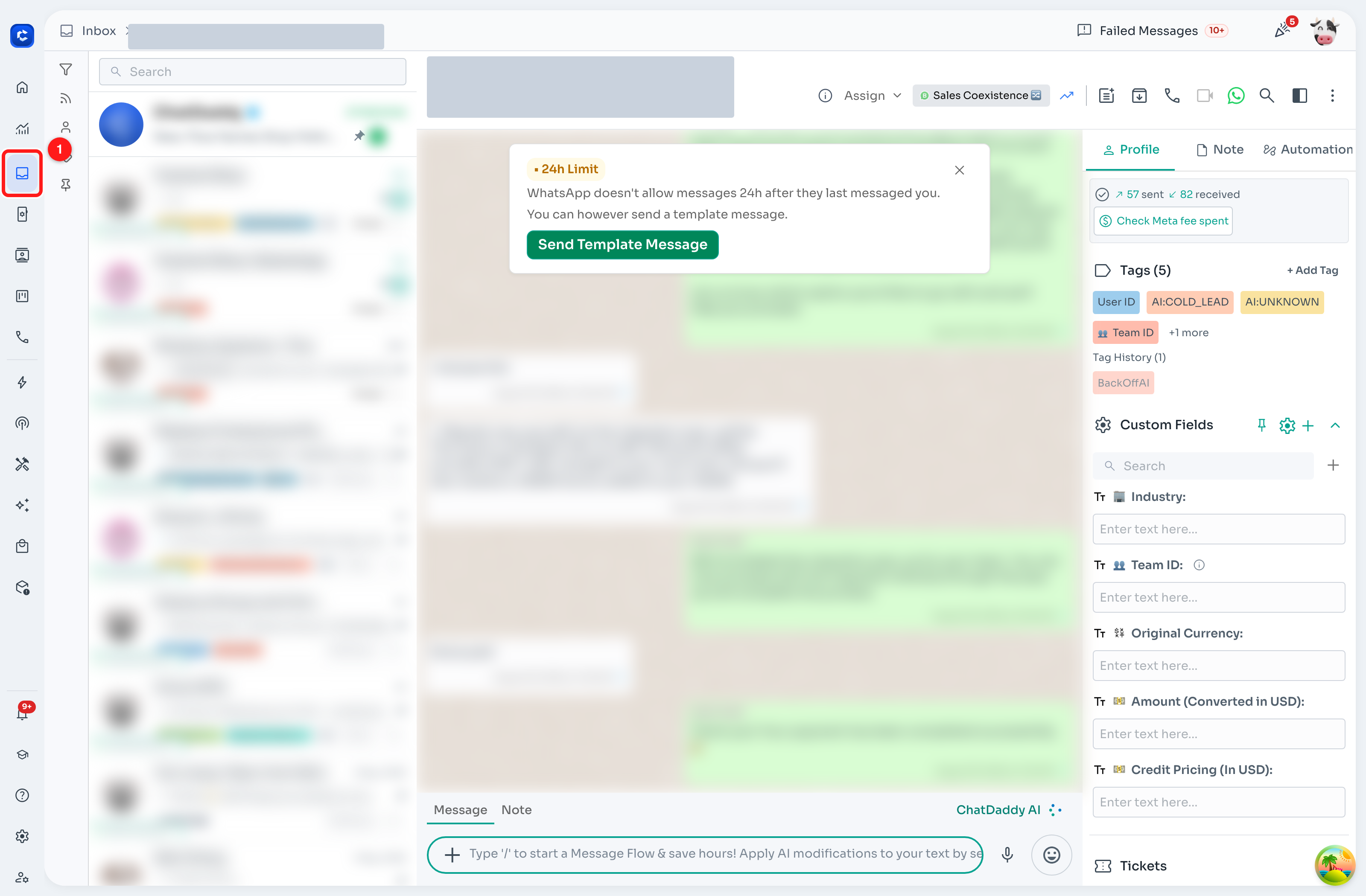The image size is (1366, 896).
Task: Open the Inbox sidebar icon
Action: (22, 173)
